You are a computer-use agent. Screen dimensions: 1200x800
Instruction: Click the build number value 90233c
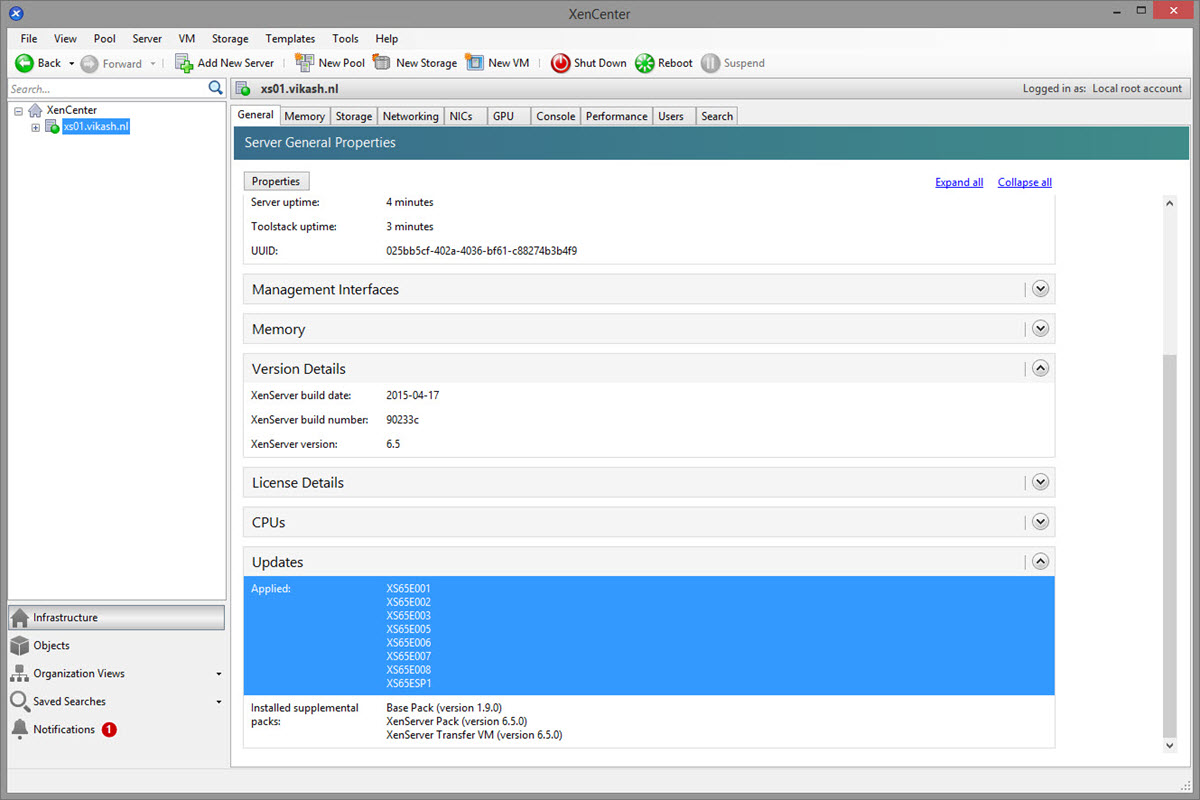click(x=403, y=420)
